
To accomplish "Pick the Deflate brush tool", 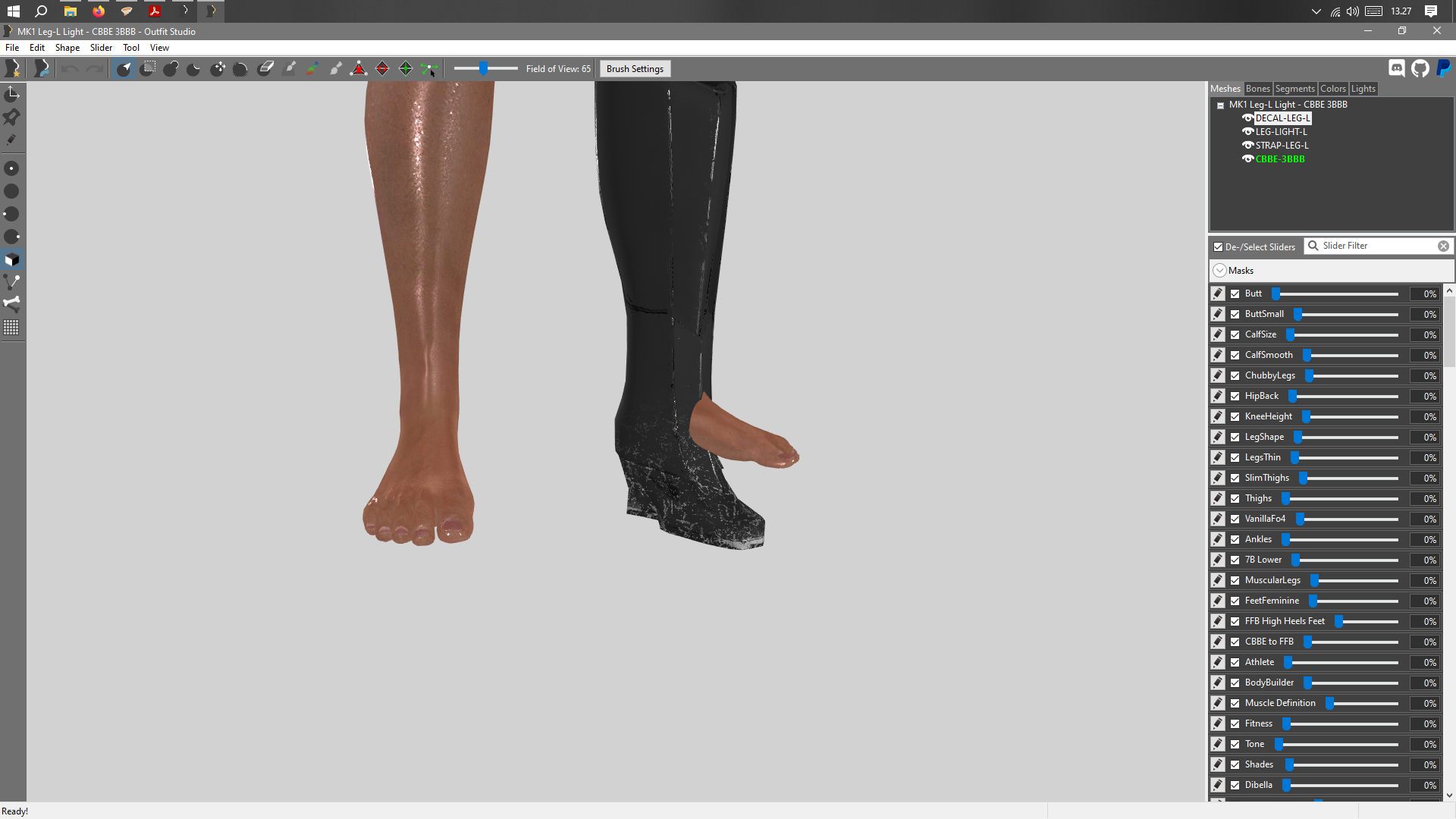I will 194,69.
